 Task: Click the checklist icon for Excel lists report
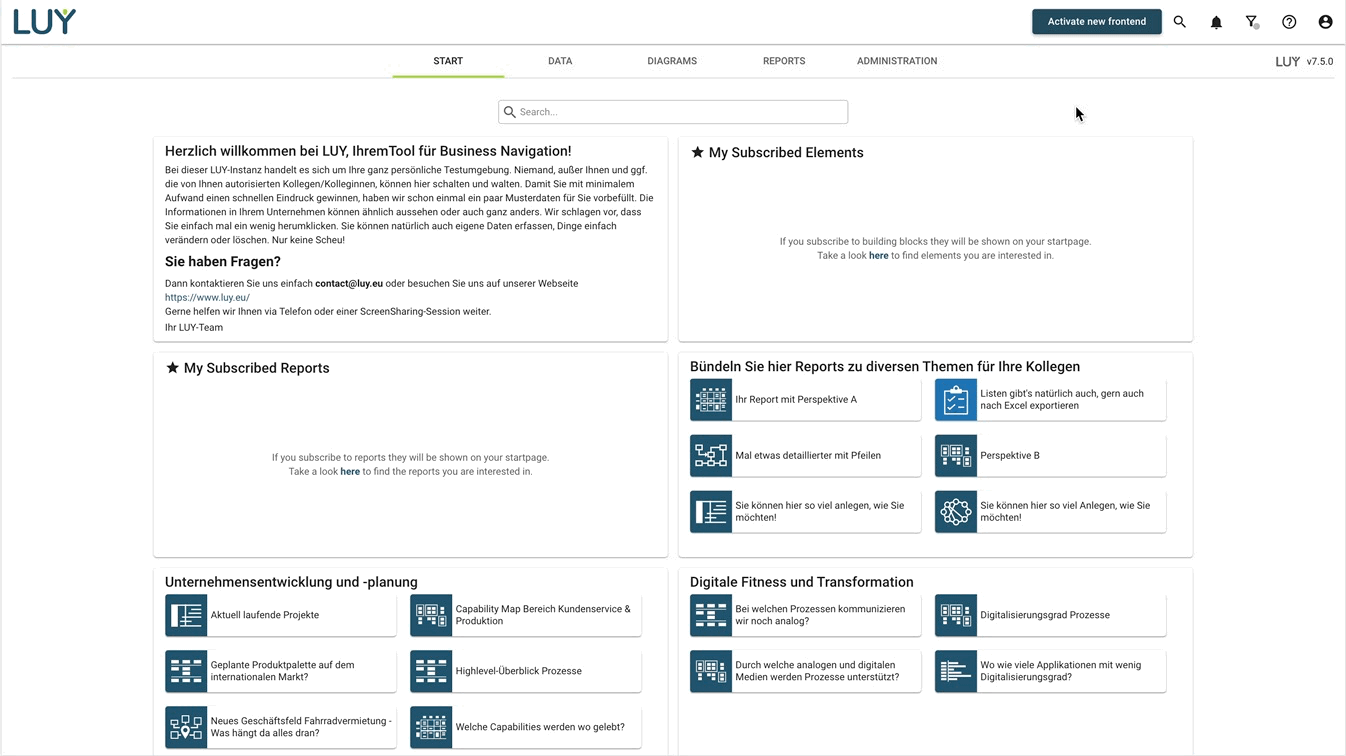(956, 400)
